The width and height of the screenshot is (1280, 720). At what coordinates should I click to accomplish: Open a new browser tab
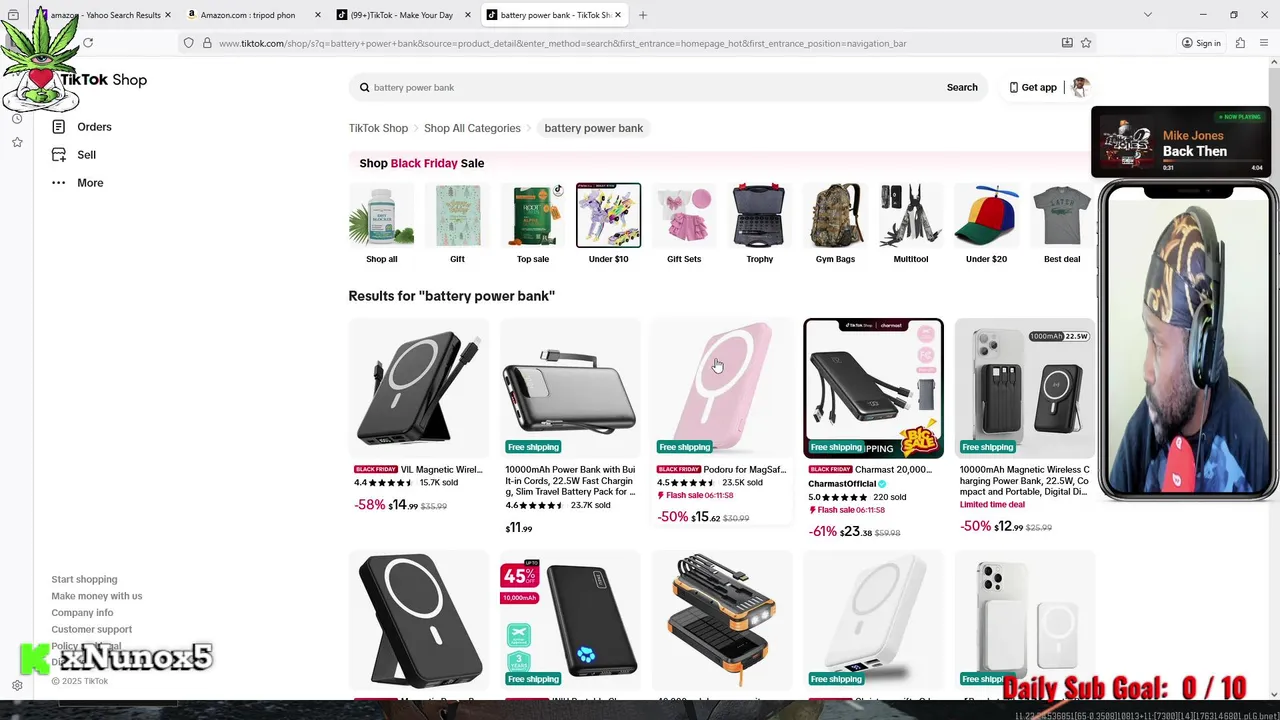(x=643, y=15)
